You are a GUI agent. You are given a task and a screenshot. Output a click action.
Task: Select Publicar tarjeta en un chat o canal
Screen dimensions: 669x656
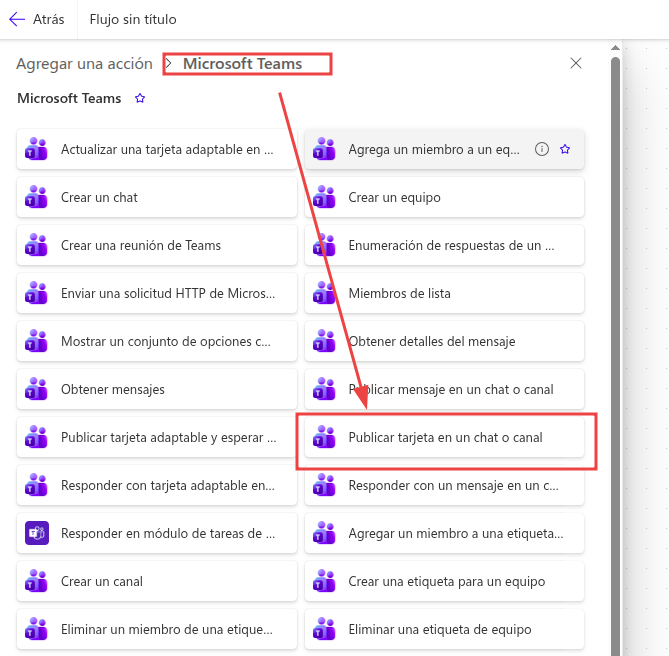(445, 437)
